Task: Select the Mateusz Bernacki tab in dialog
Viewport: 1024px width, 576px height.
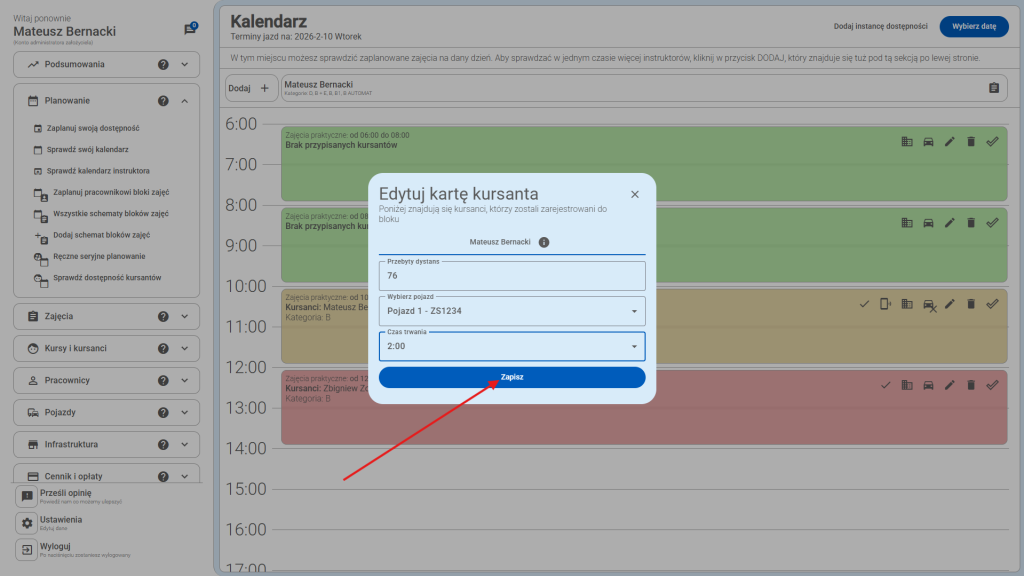Action: tap(500, 242)
